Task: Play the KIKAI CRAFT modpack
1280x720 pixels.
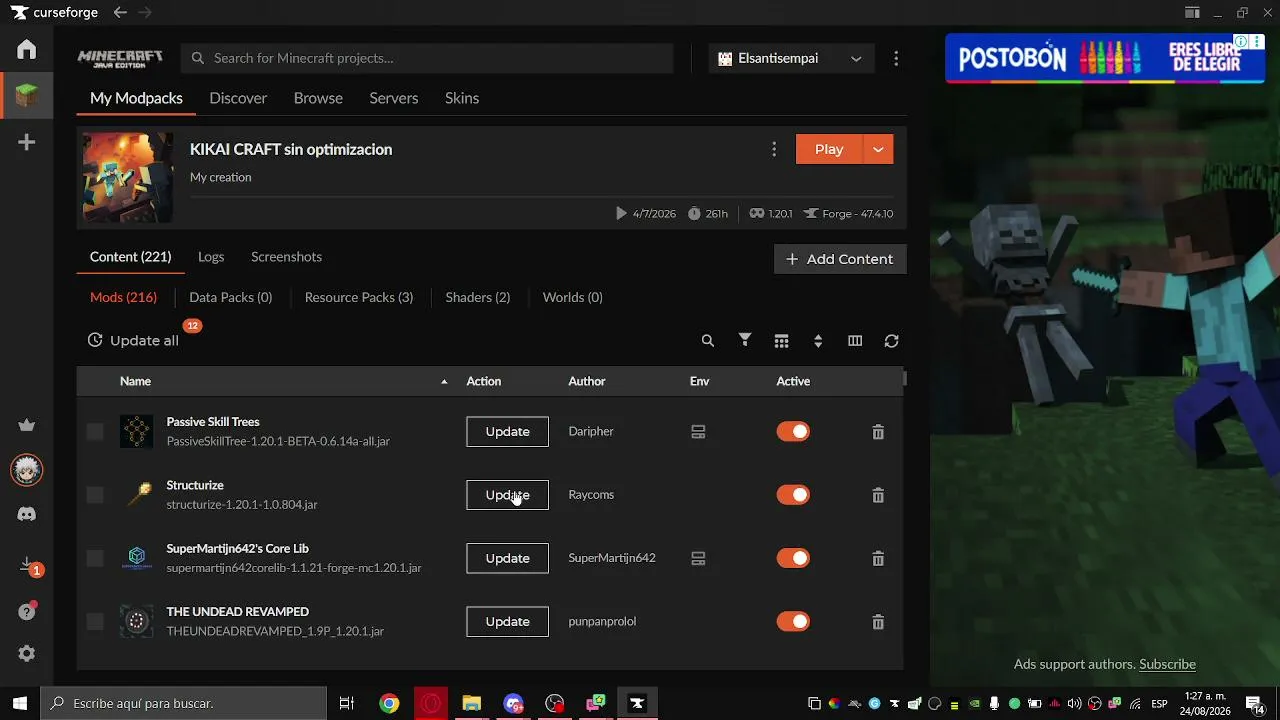Action: coord(829,149)
